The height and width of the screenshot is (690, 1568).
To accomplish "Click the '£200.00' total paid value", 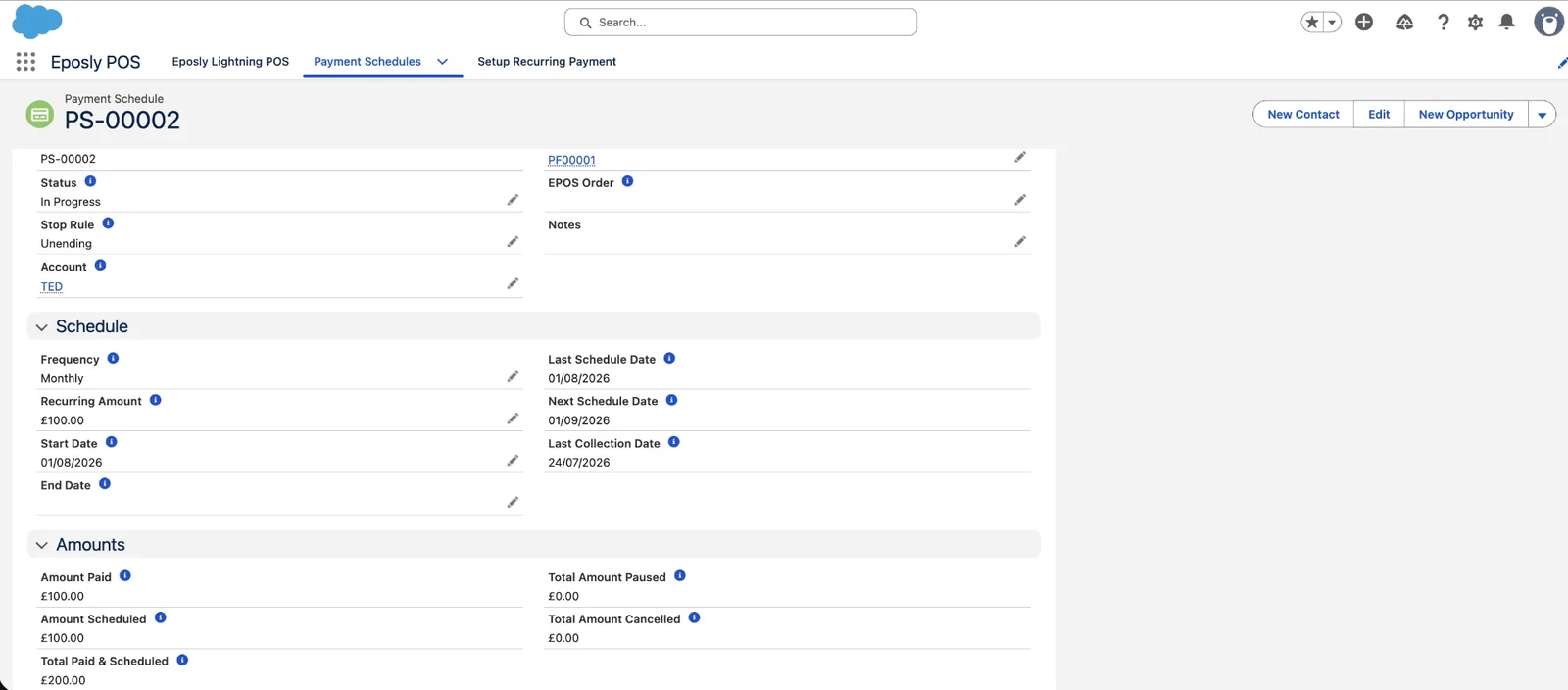I will point(63,680).
